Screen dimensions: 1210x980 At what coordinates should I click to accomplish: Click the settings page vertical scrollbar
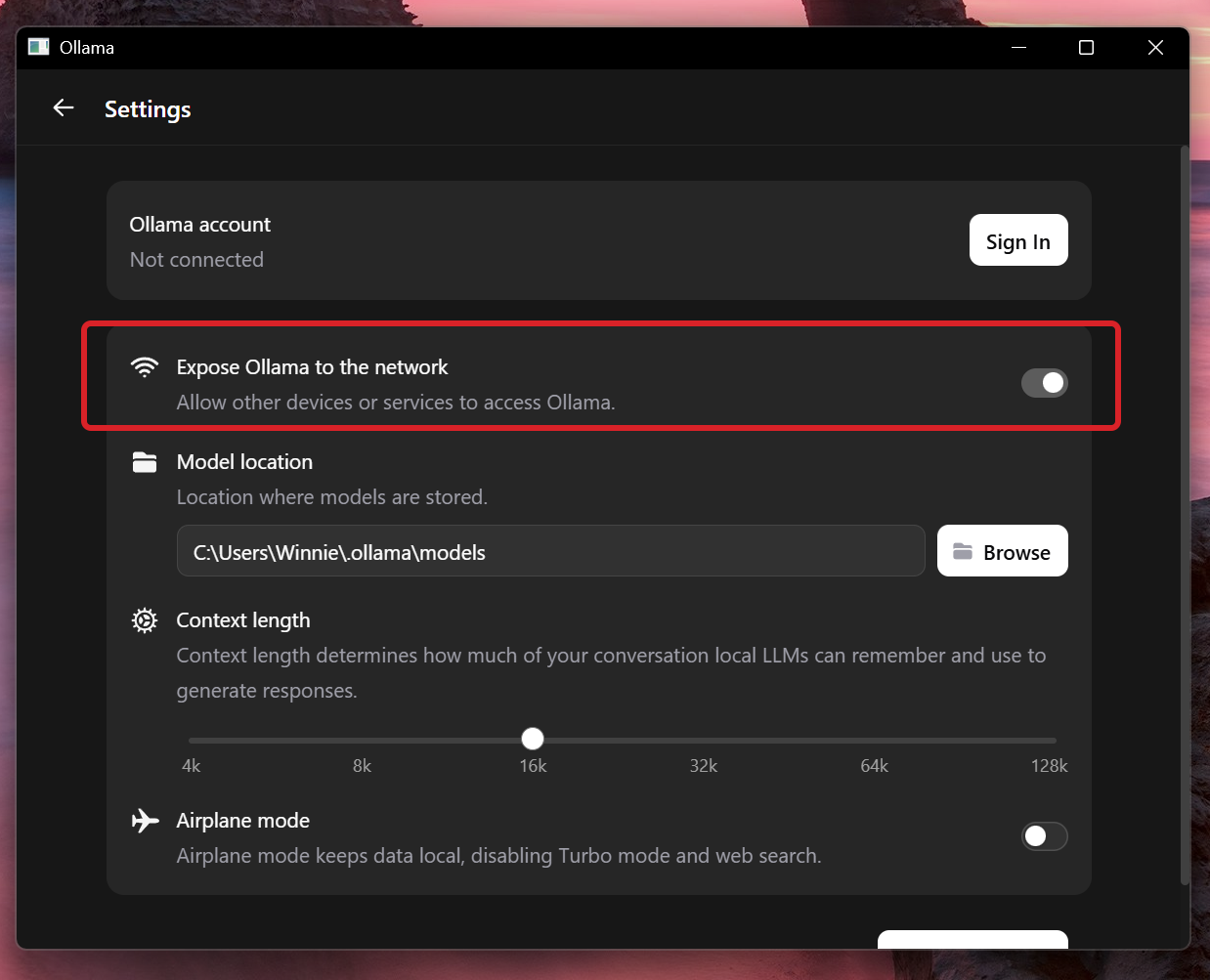[x=1185, y=516]
